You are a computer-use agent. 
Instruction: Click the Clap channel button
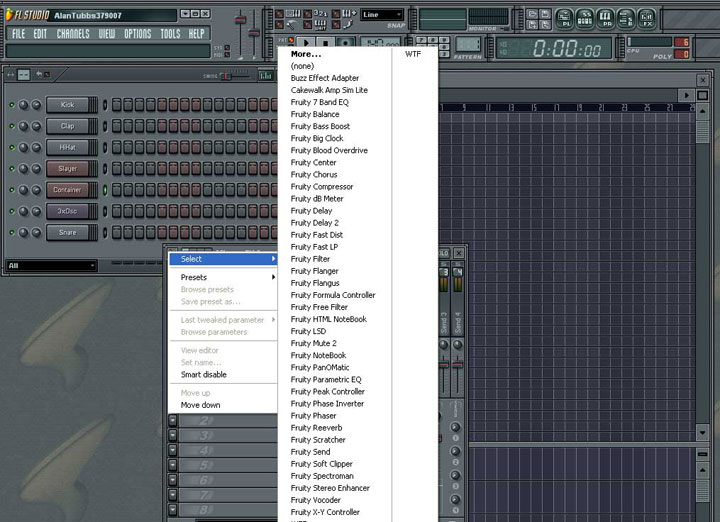pos(68,126)
